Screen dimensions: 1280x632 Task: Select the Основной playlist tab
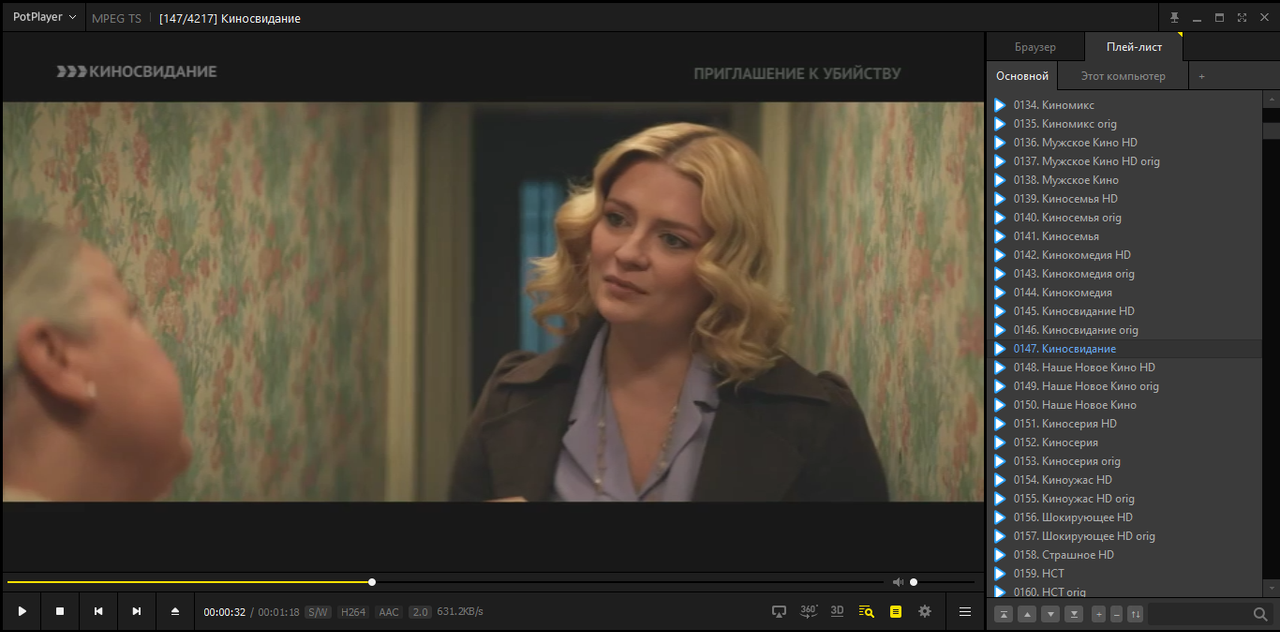(x=1022, y=76)
